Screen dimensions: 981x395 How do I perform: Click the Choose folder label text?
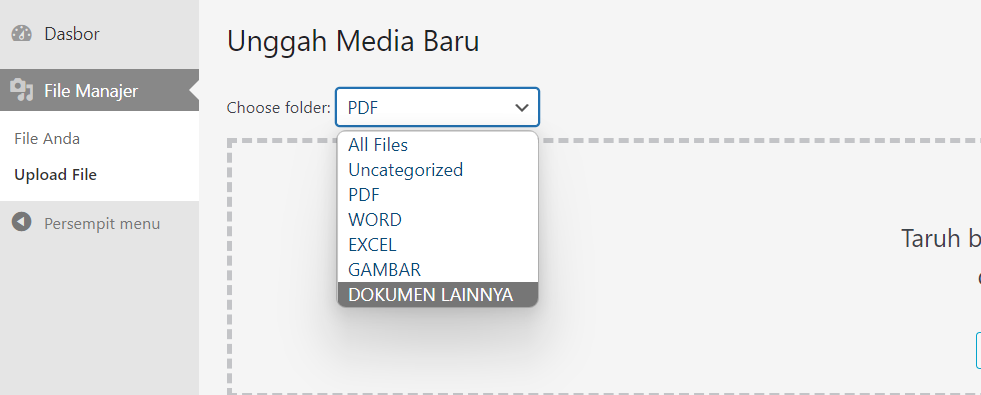(x=278, y=108)
